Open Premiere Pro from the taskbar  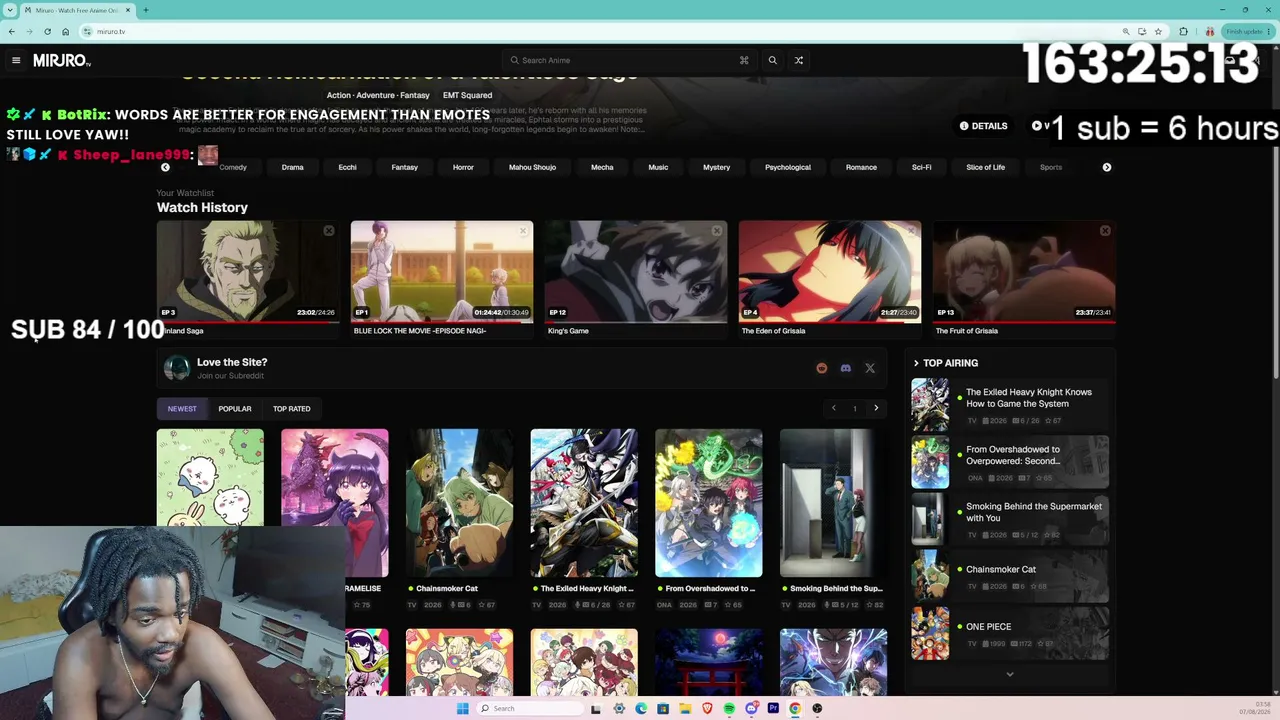(x=773, y=708)
